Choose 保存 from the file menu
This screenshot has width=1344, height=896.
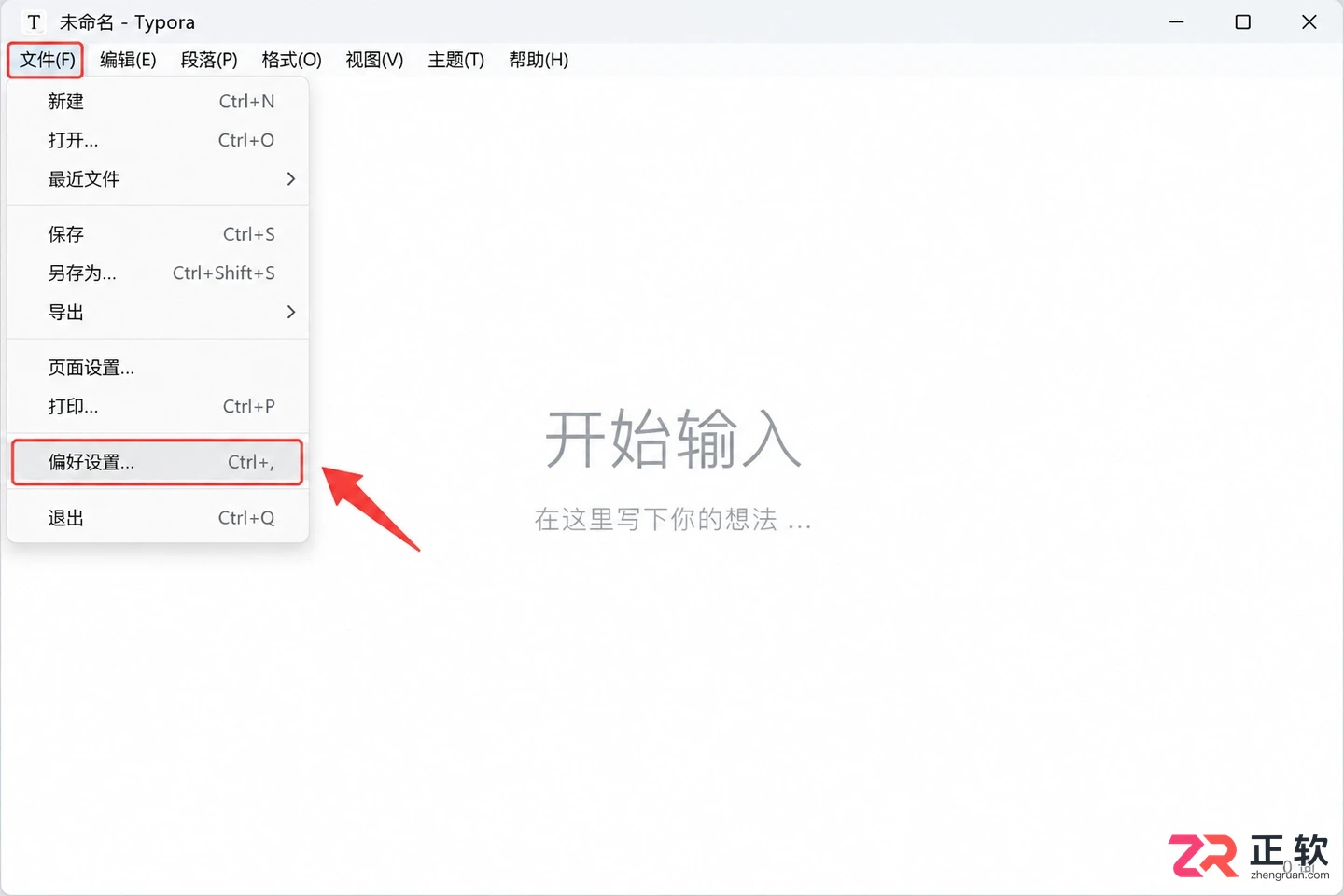(158, 234)
